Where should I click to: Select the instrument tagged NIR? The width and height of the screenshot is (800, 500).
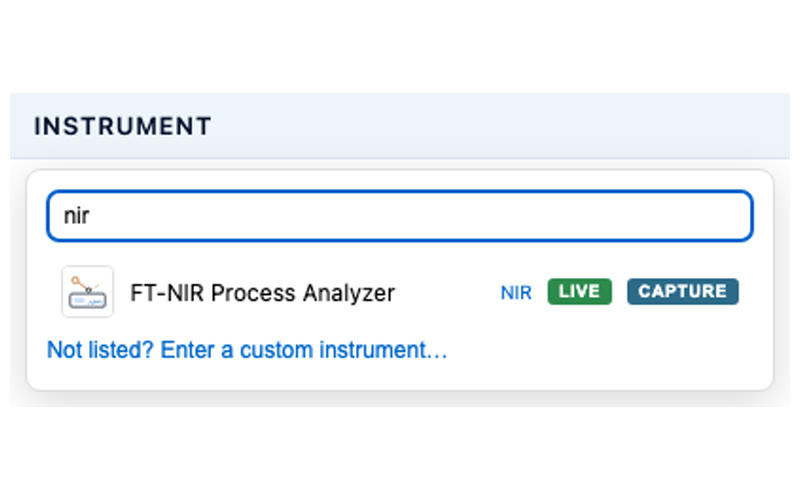(399, 291)
